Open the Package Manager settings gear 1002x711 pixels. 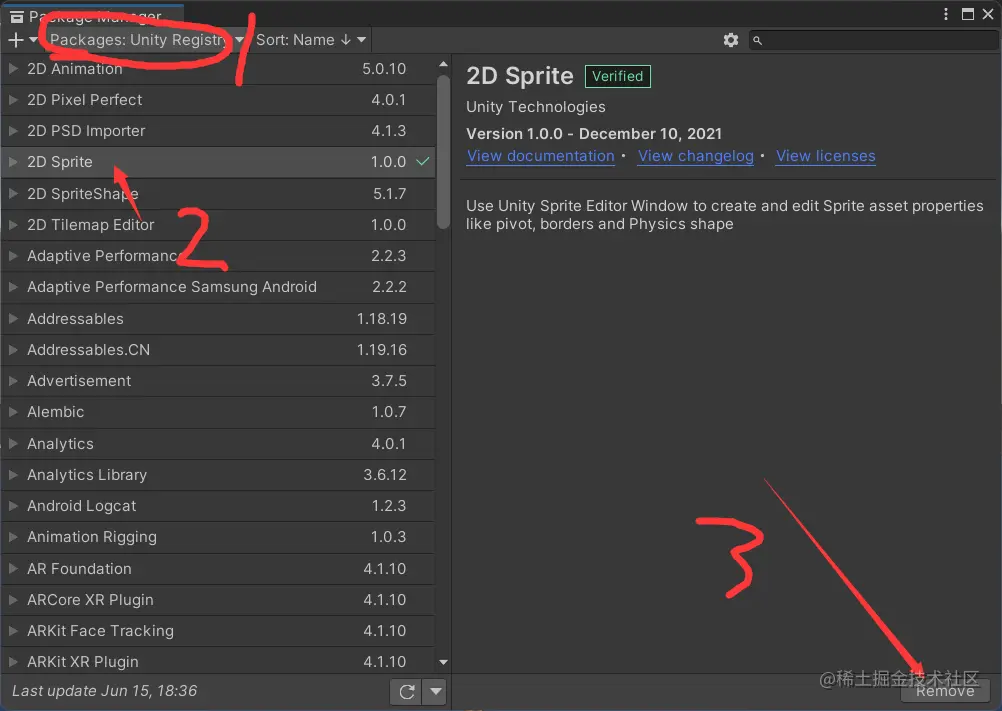(730, 40)
